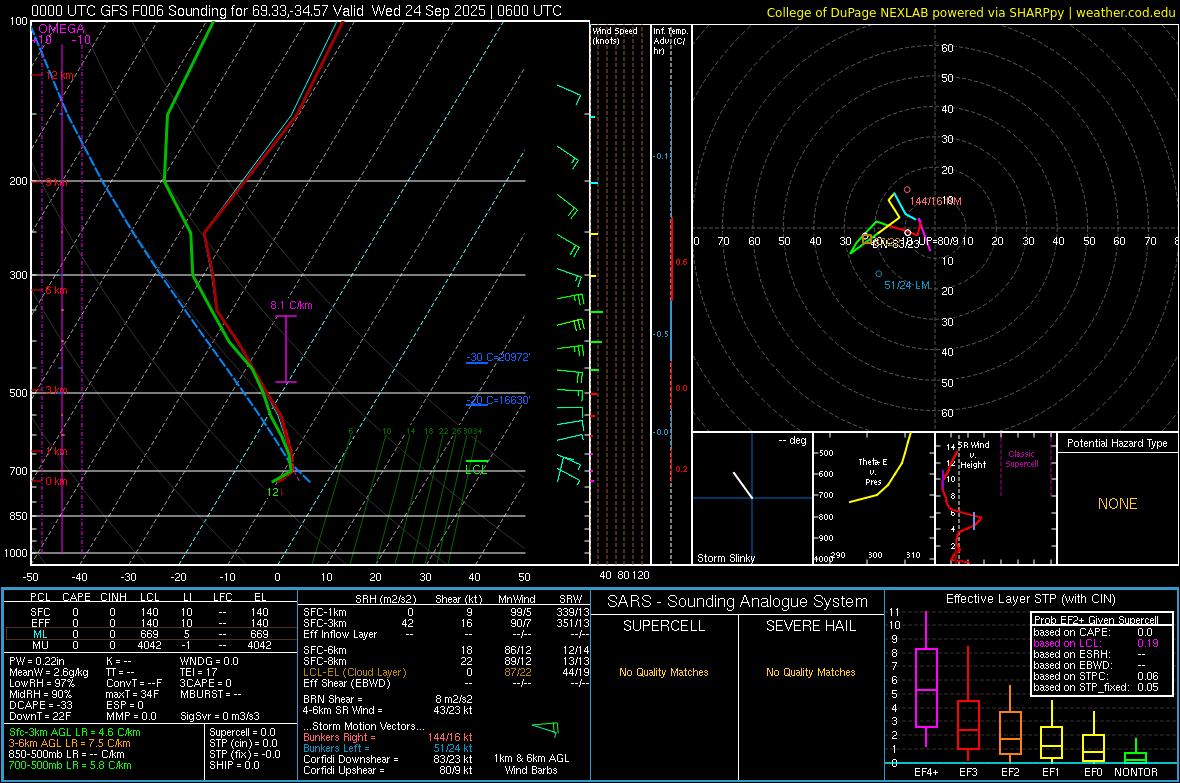The image size is (1180, 783).
Task: Click the Storm Slinky panel label
Action: coord(725,558)
